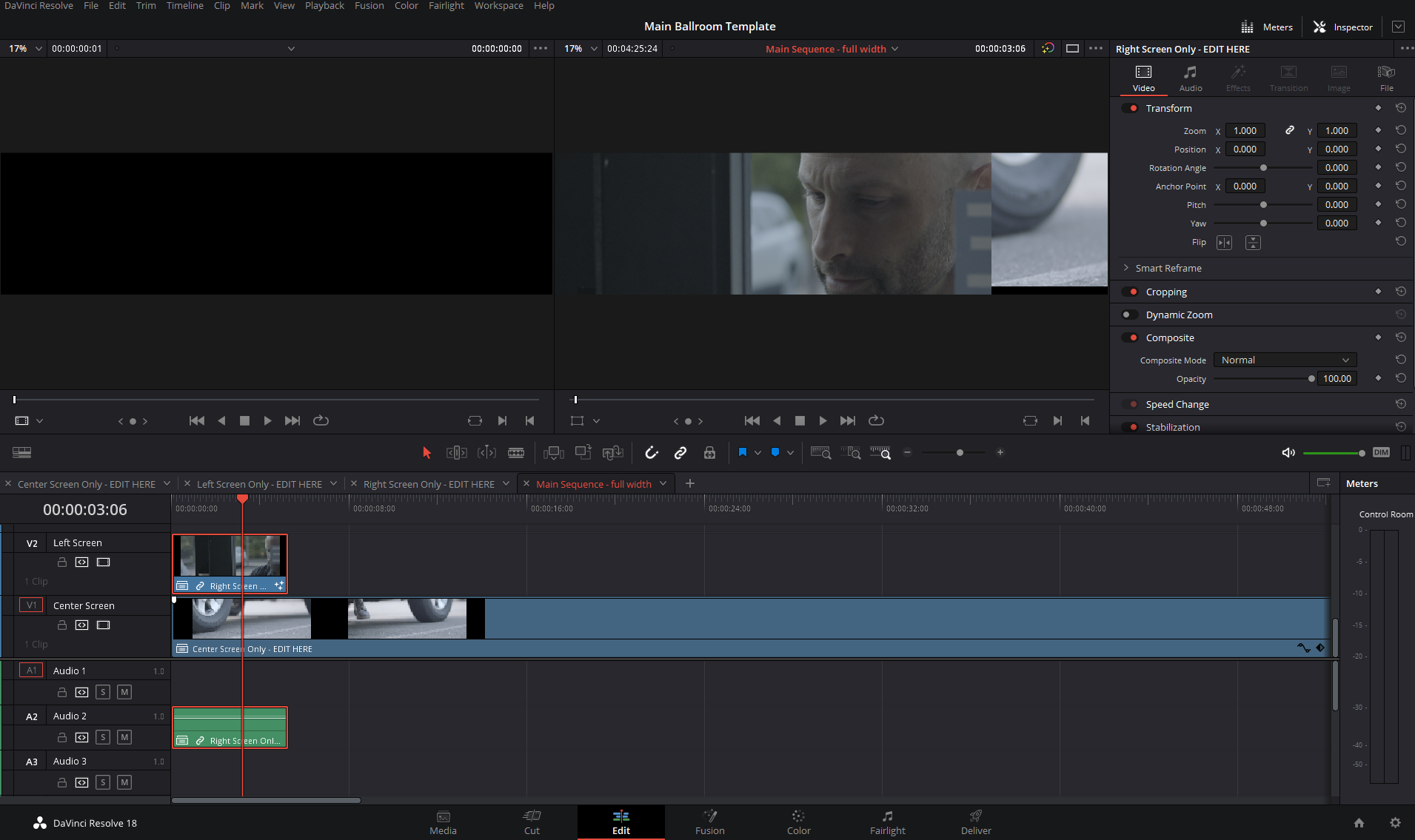The width and height of the screenshot is (1415, 840).
Task: Toggle the Linked Selection chain icon
Action: click(x=680, y=453)
